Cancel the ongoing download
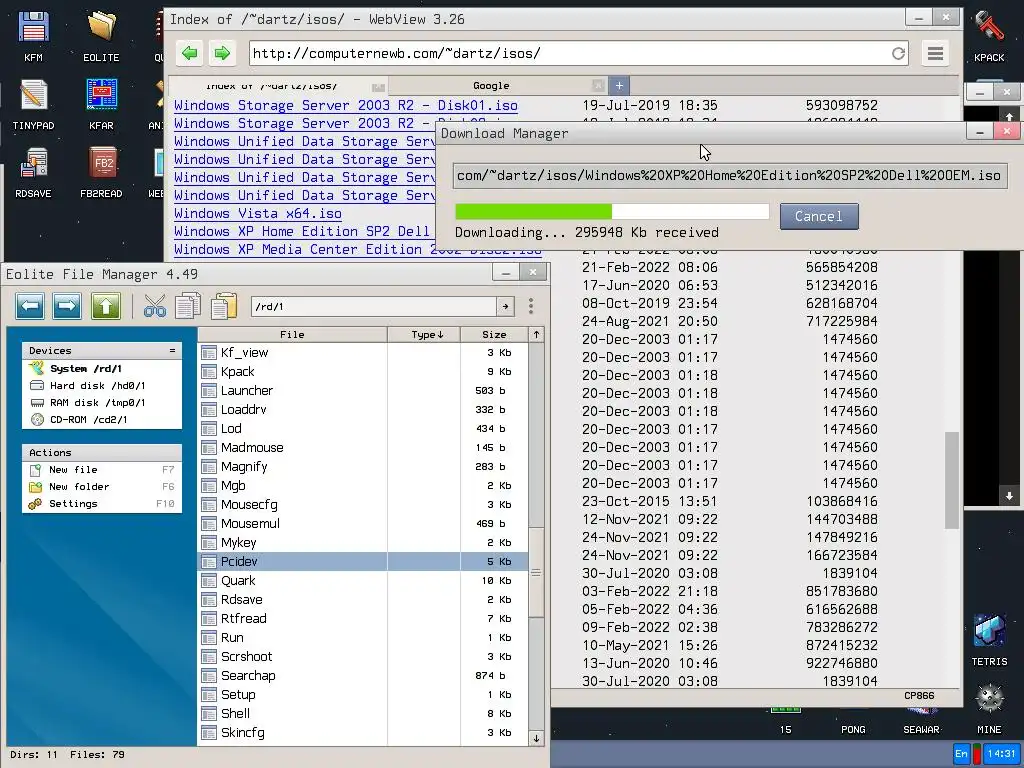 819,216
